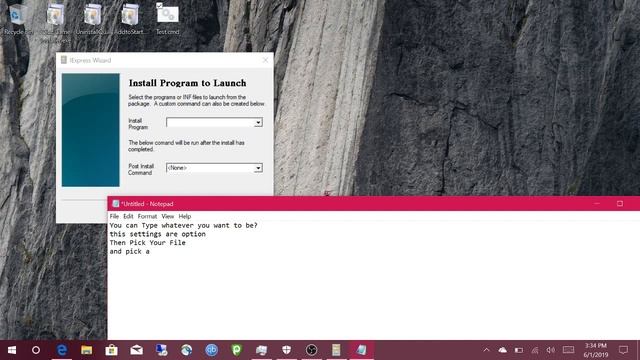Switch to Notepad taskbar icon

[x=361, y=350]
